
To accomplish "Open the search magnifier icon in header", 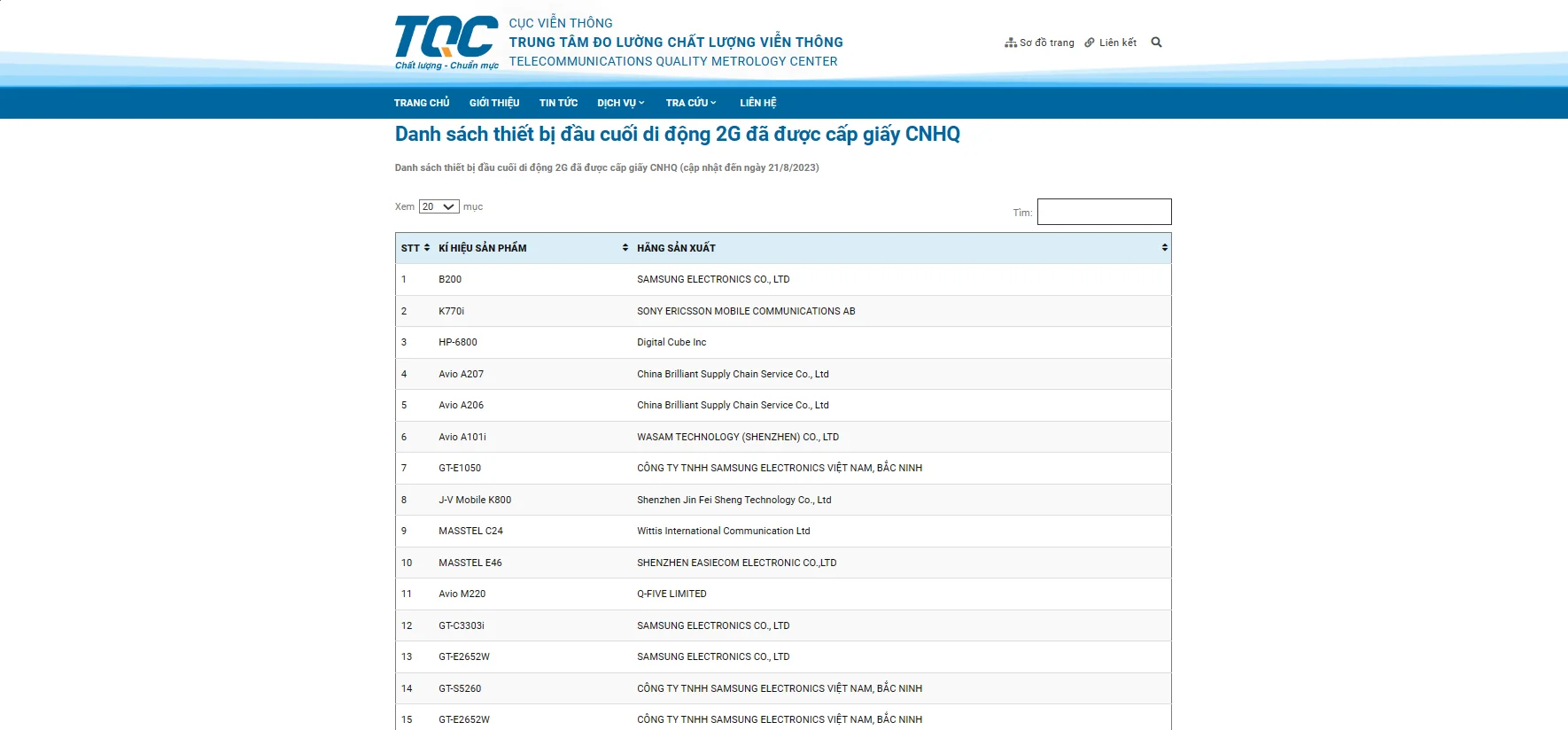I will point(1156,43).
